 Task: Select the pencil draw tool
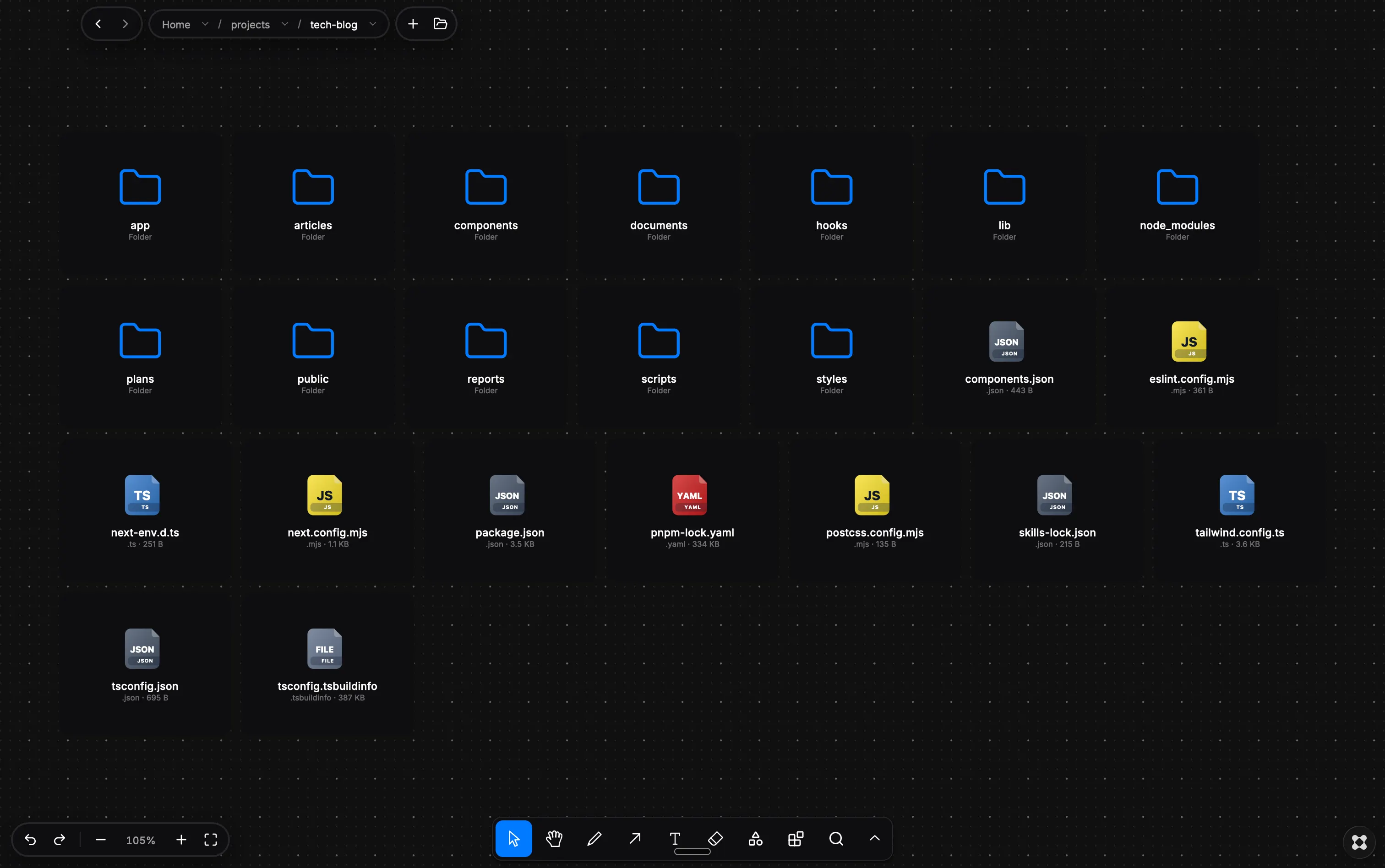pos(594,839)
